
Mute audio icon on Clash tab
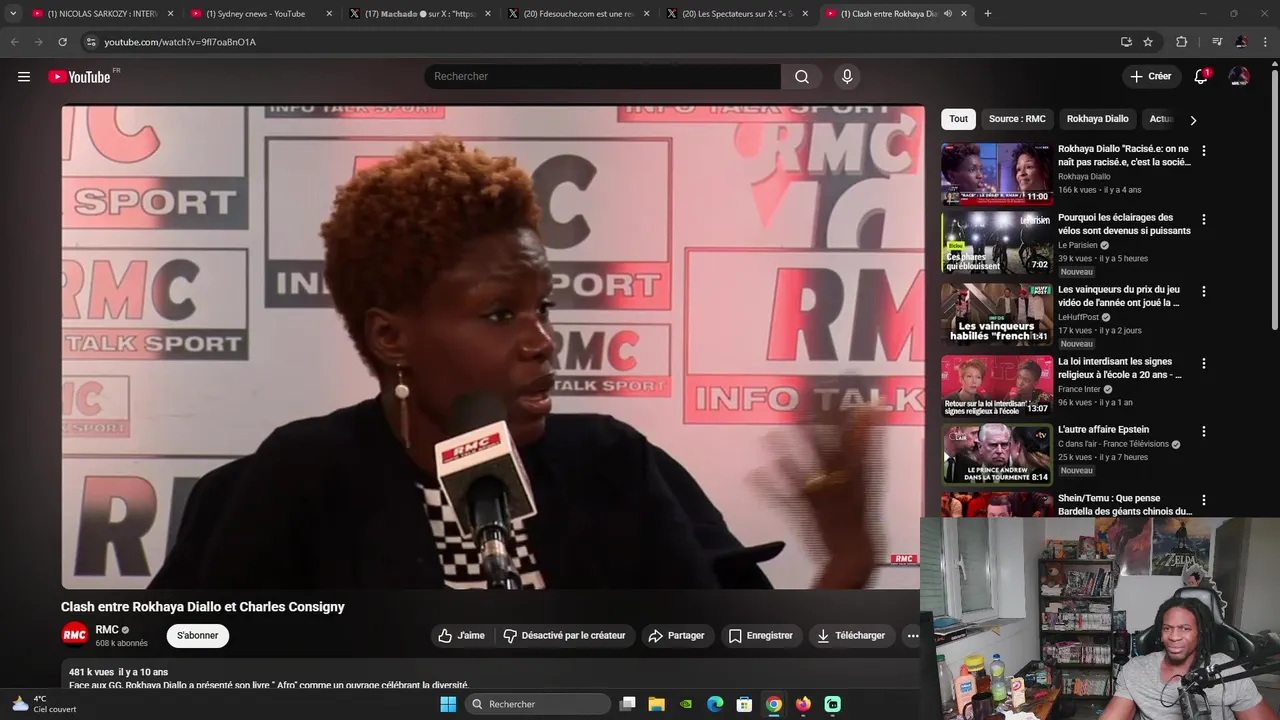point(947,14)
